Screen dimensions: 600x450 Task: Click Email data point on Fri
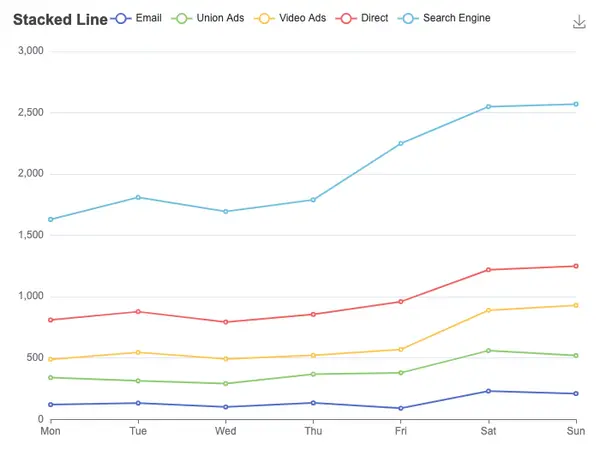point(401,408)
